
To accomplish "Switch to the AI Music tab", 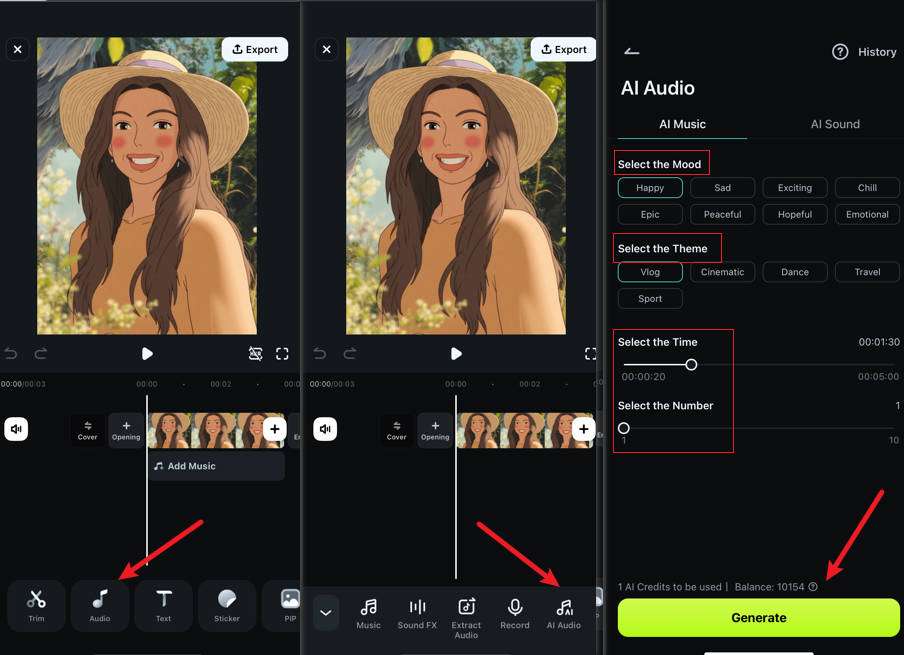I will point(682,124).
